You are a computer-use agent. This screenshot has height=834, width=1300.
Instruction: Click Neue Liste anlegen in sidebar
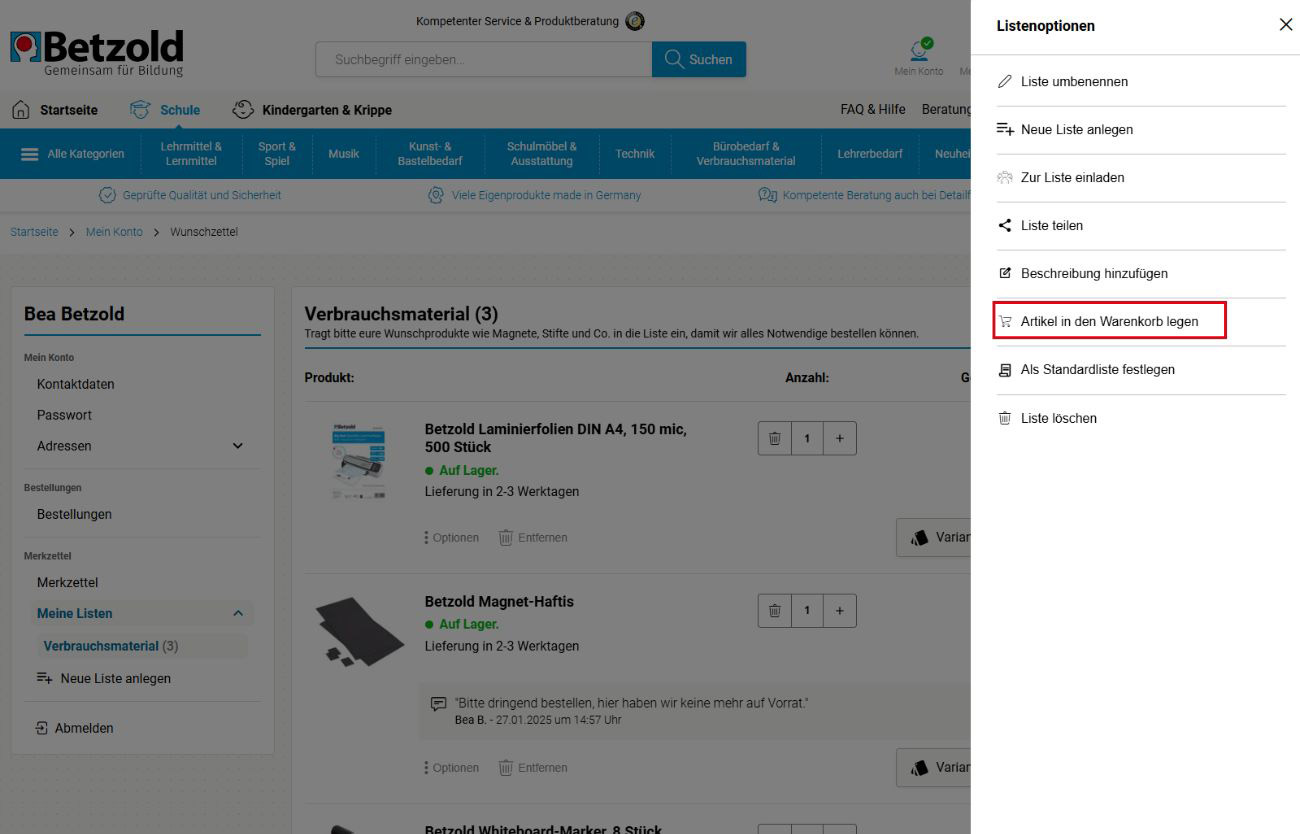click(x=104, y=678)
